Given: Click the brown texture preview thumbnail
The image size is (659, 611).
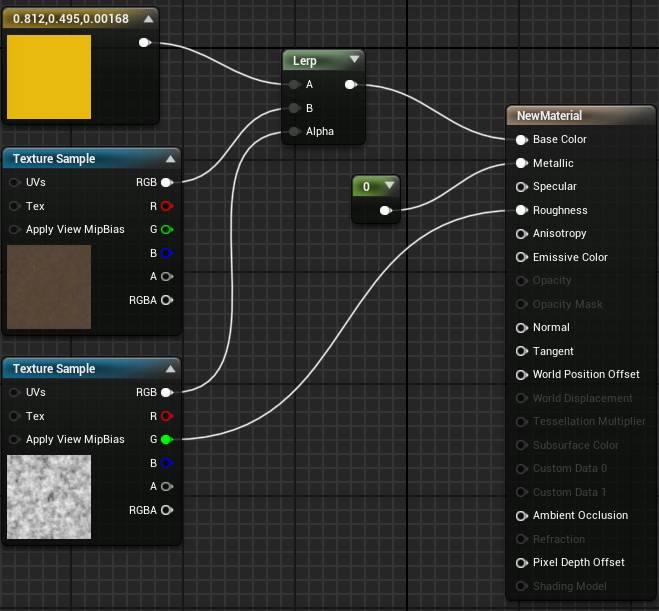Looking at the screenshot, I should pyautogui.click(x=49, y=287).
